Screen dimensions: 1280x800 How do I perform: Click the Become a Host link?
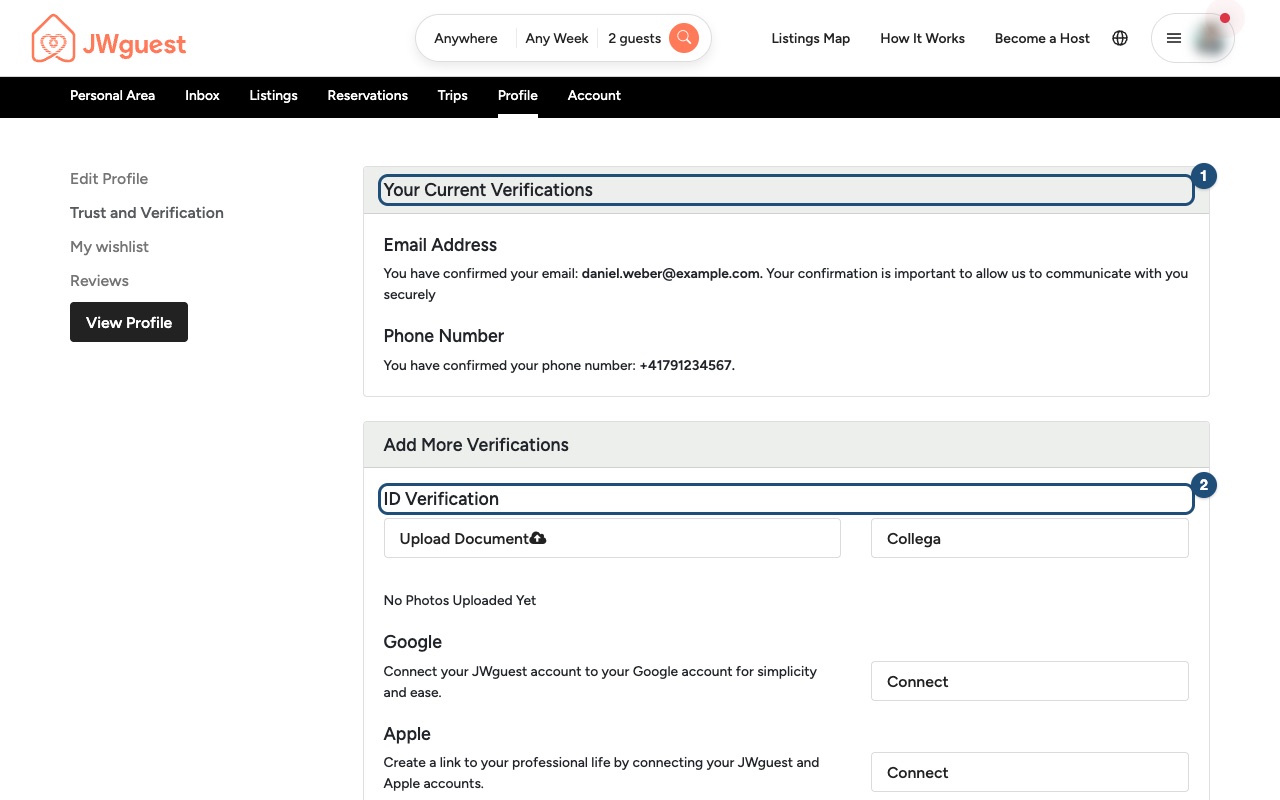tap(1042, 38)
